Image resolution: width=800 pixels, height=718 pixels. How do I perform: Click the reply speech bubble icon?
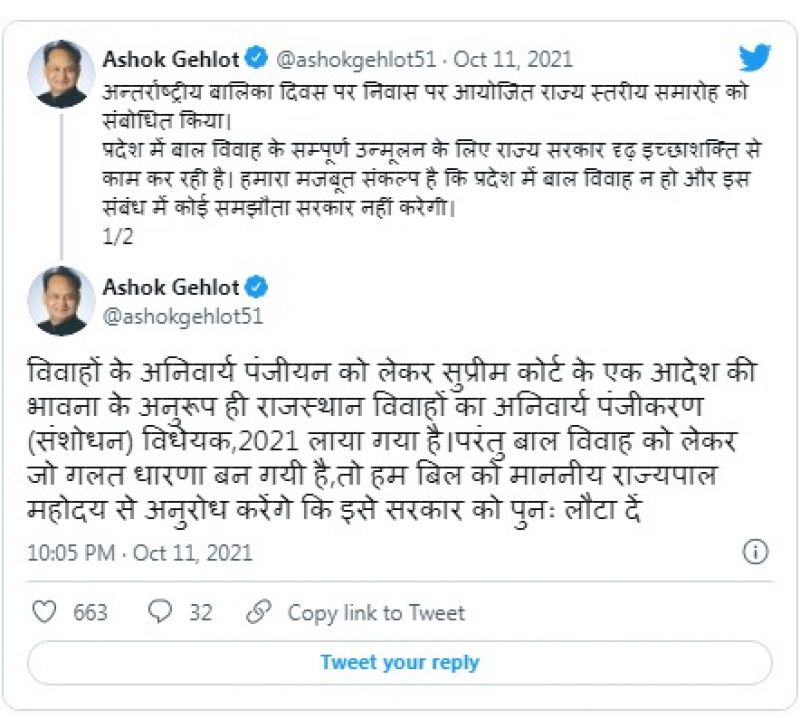click(160, 611)
